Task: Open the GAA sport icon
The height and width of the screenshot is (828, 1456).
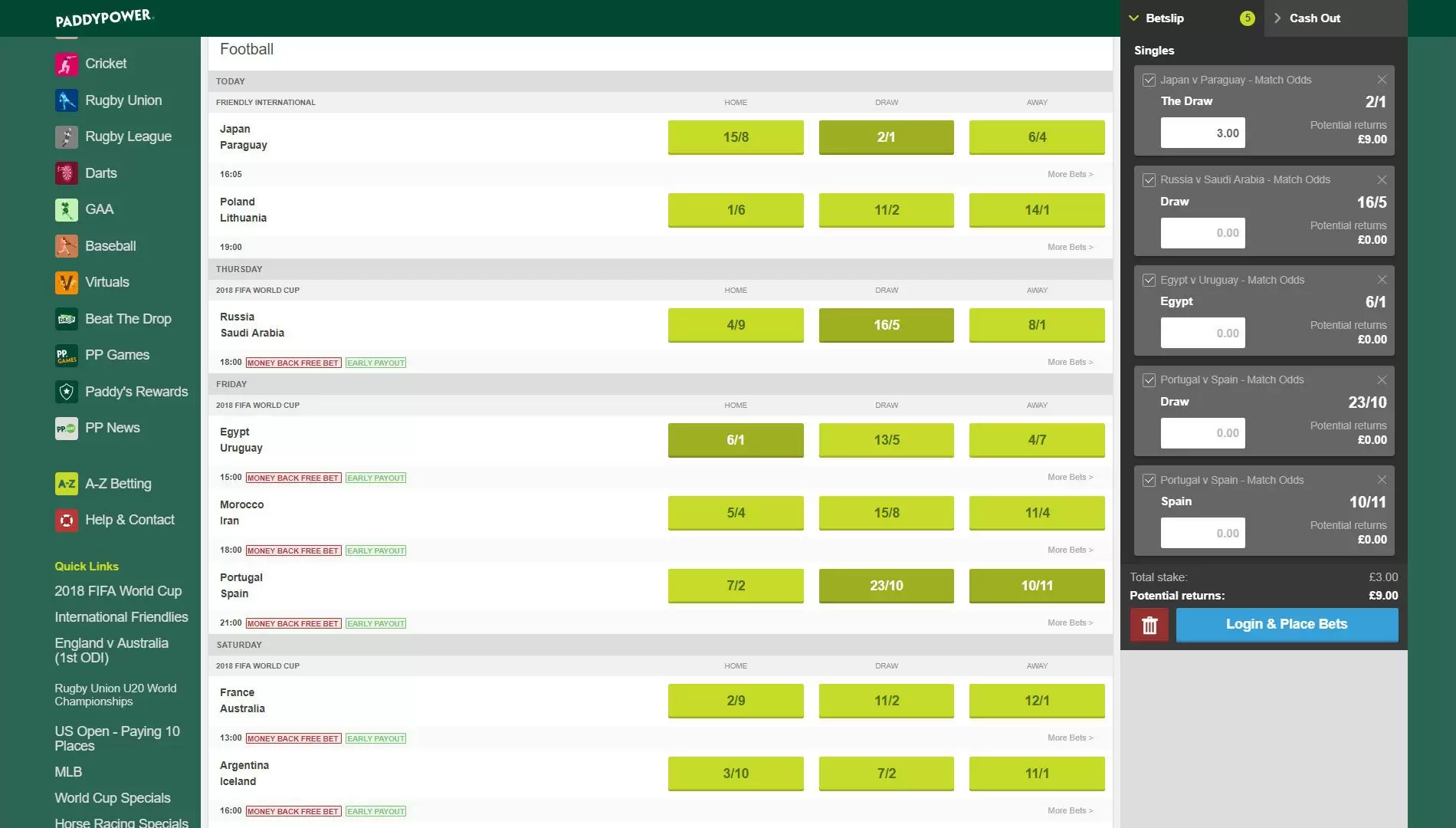Action: click(67, 209)
